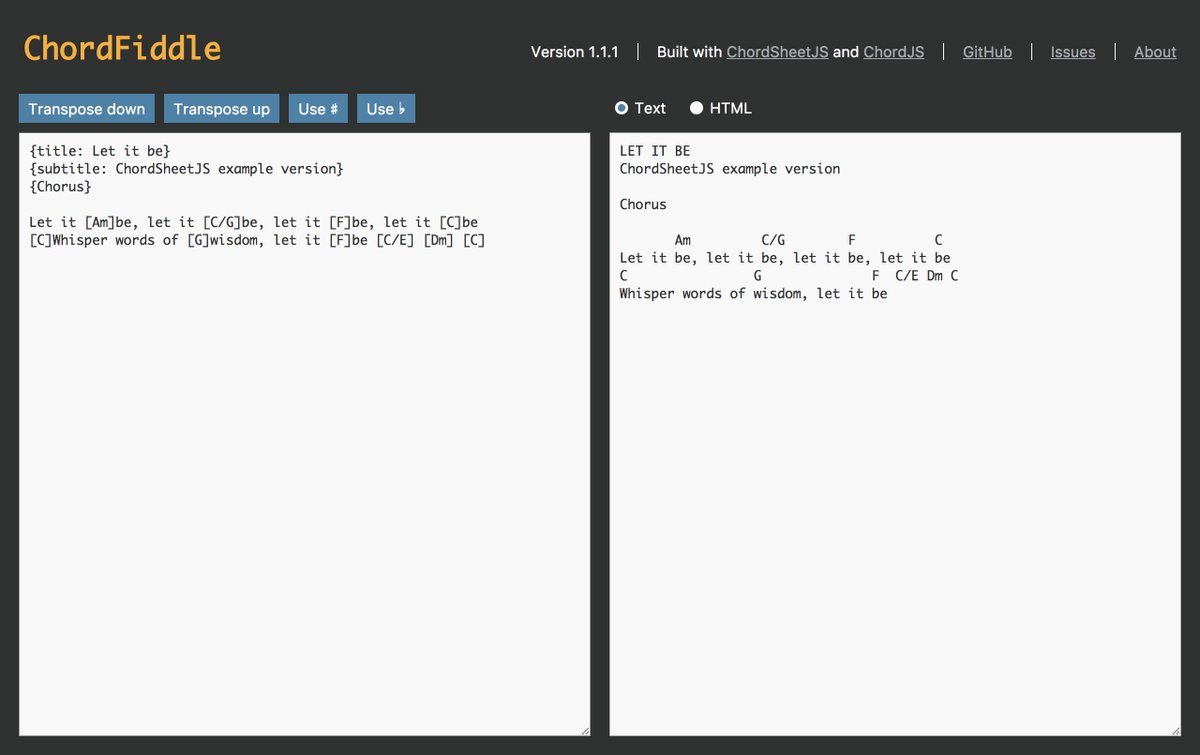
Task: Click the '{subtitle: ChordSheetJS example version}' line
Action: click(186, 169)
